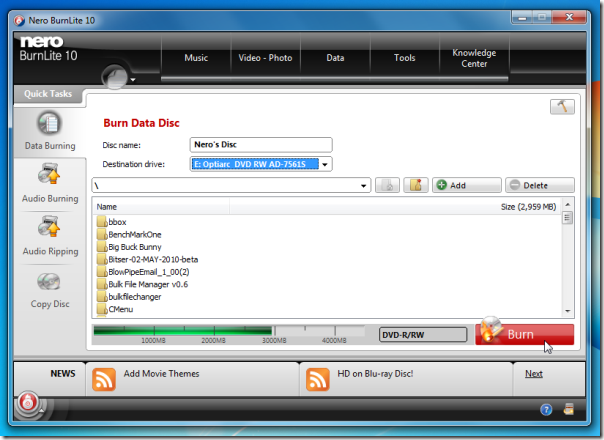Viewport: 604px width, 440px height.
Task: Click RSS icon beside Add Movie Themes
Action: pyautogui.click(x=104, y=379)
